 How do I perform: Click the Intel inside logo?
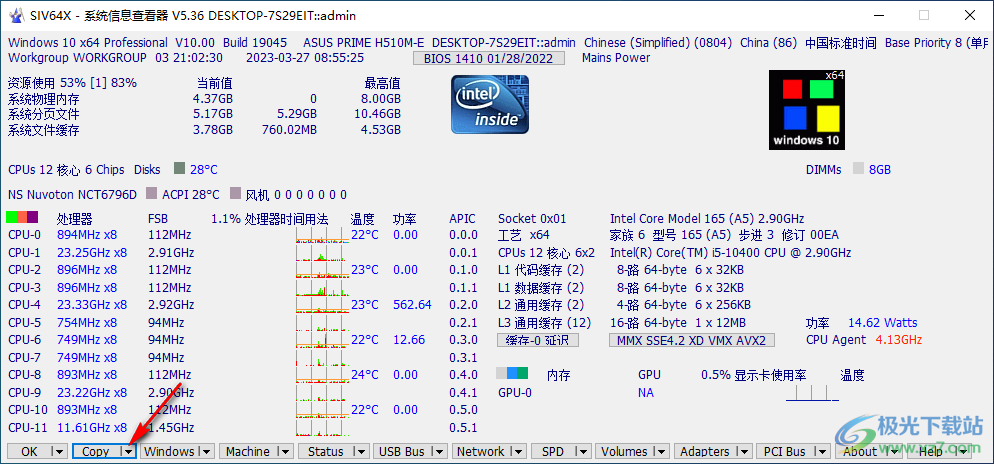[489, 105]
